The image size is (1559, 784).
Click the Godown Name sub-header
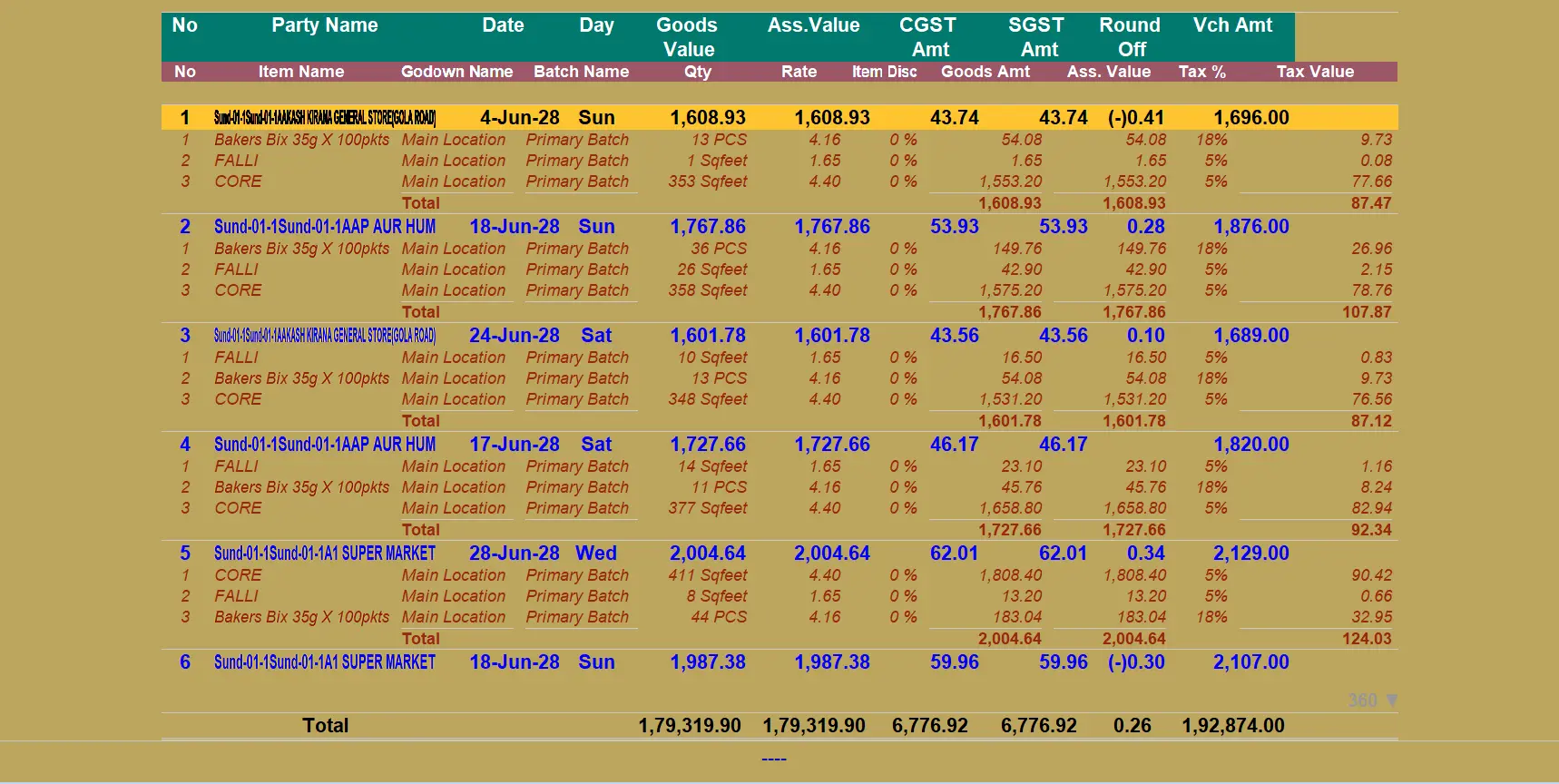click(456, 72)
